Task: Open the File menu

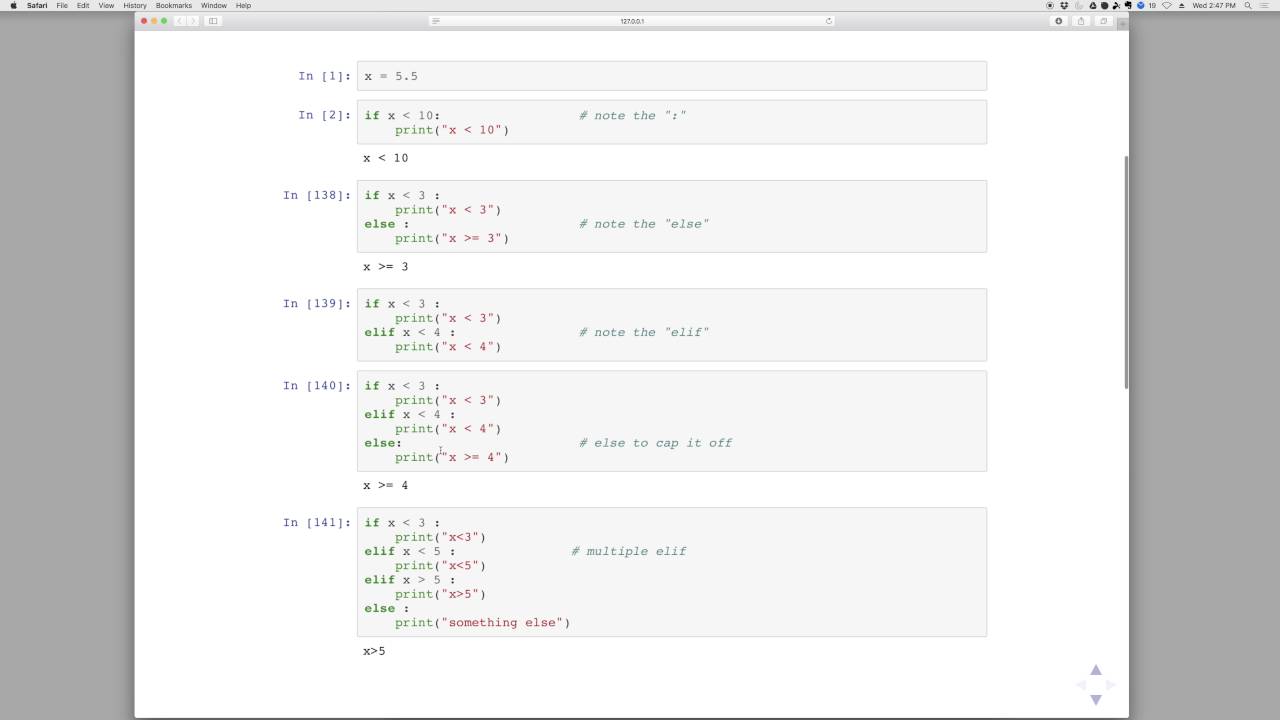Action: coord(62,5)
